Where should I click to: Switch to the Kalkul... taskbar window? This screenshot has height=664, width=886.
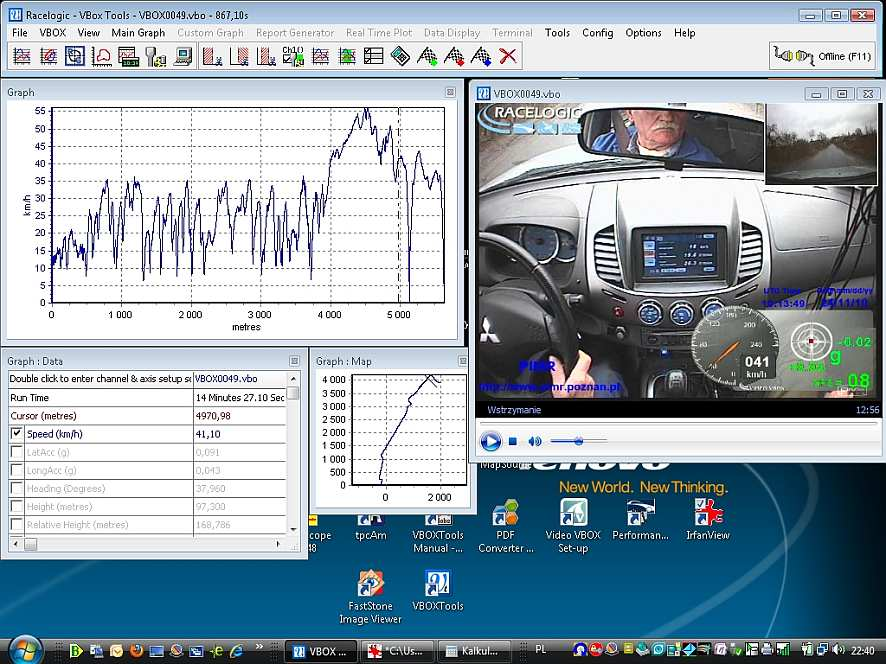[x=474, y=651]
